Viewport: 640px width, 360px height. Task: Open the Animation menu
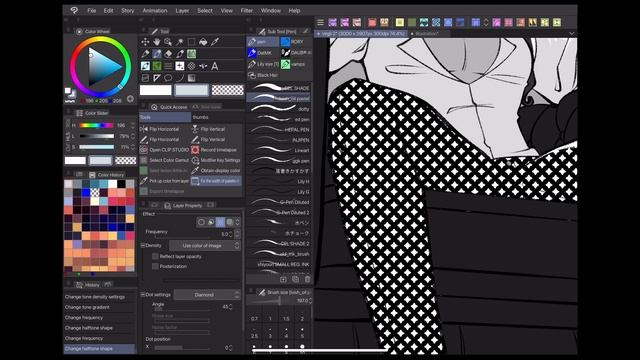point(155,11)
